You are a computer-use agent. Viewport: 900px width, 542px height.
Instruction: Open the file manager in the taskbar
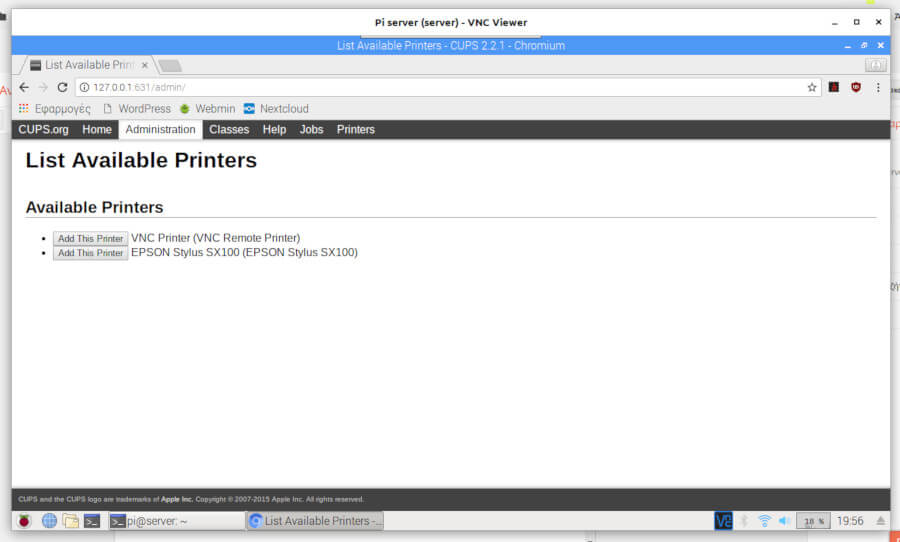pos(71,521)
